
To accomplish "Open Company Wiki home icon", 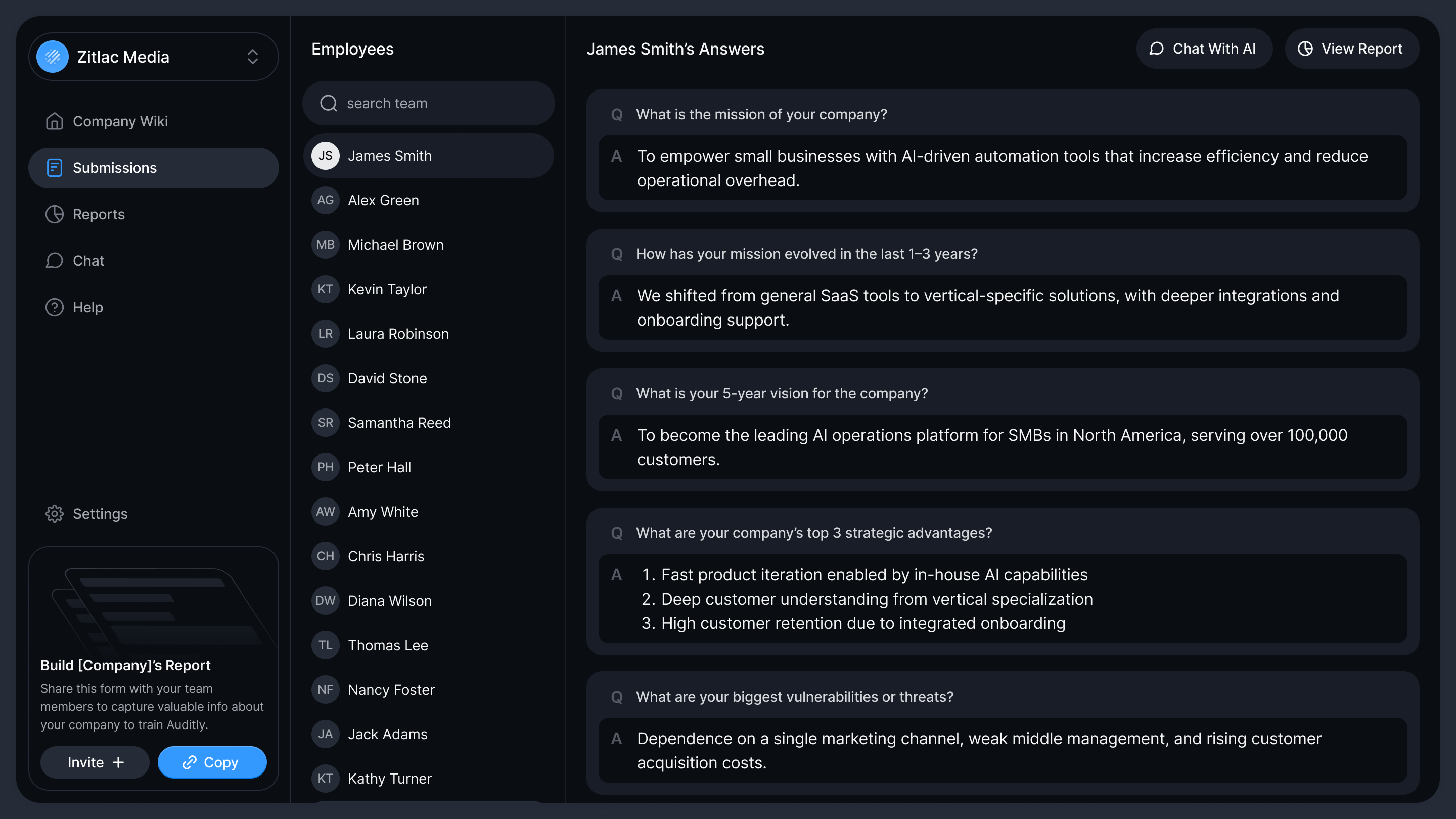I will click(x=54, y=121).
